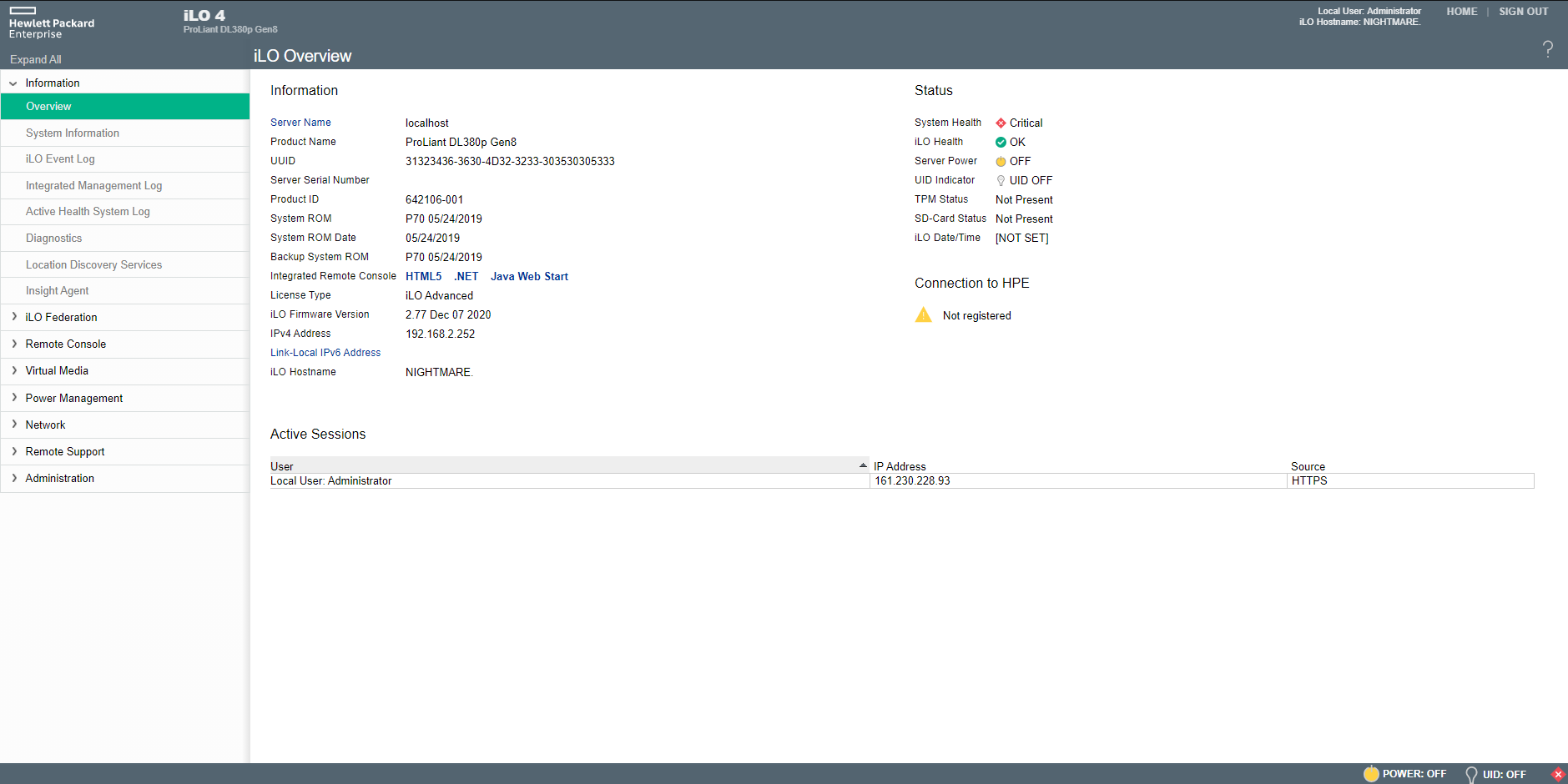The image size is (1568, 784).
Task: Click the IPv4 address 192.168.2.252
Action: [x=440, y=334]
